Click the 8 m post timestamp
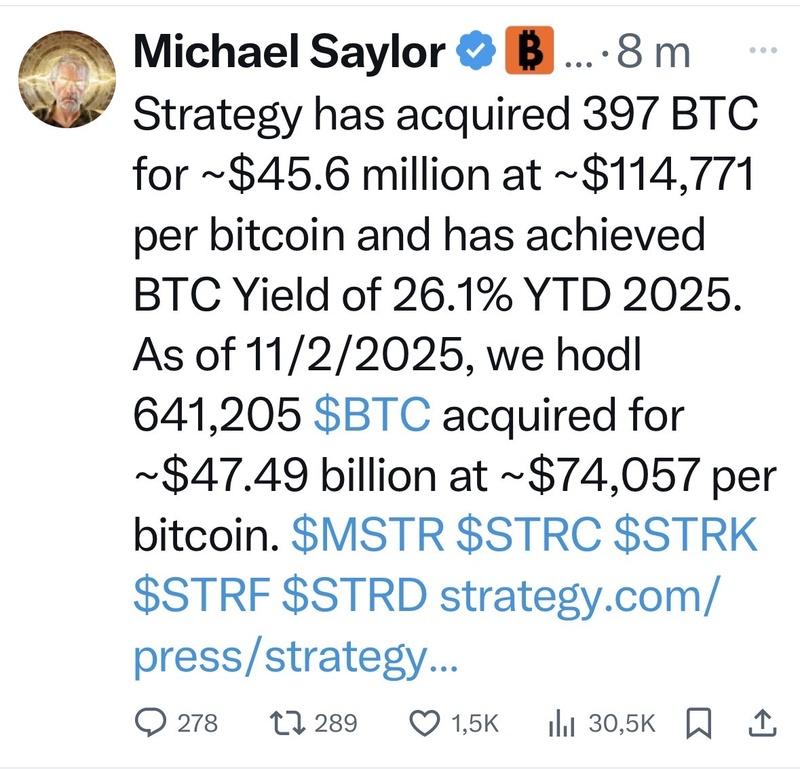The width and height of the screenshot is (800, 769). pyautogui.click(x=654, y=52)
